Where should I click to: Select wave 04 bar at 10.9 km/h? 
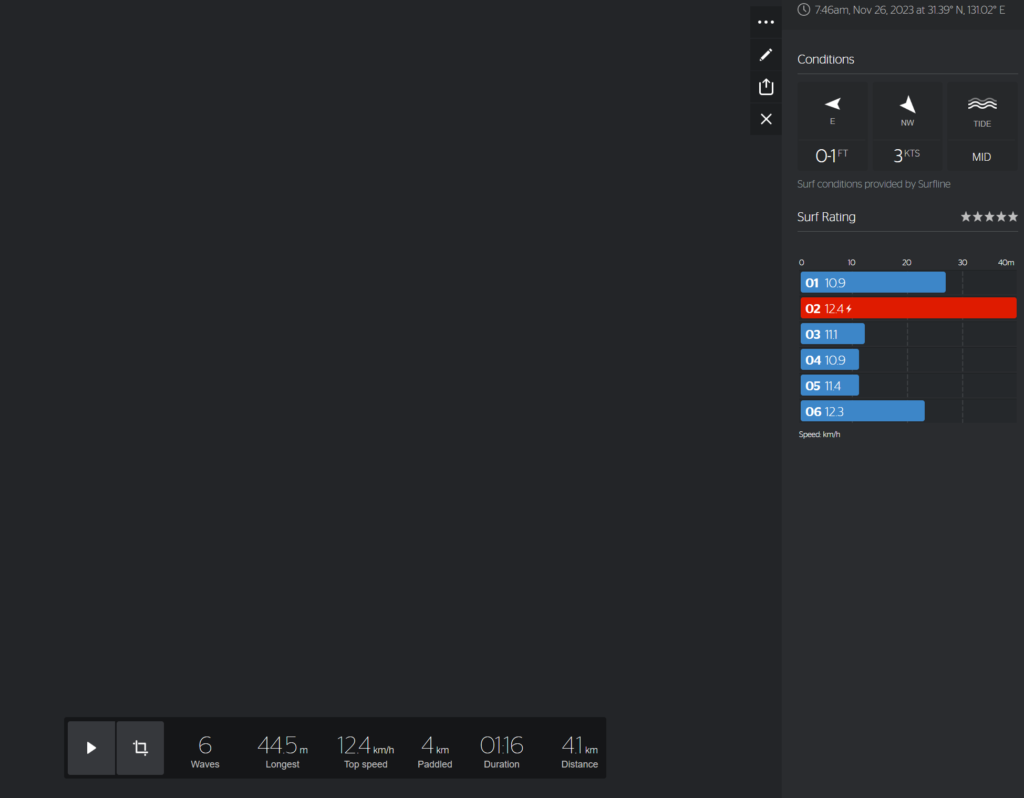point(829,360)
